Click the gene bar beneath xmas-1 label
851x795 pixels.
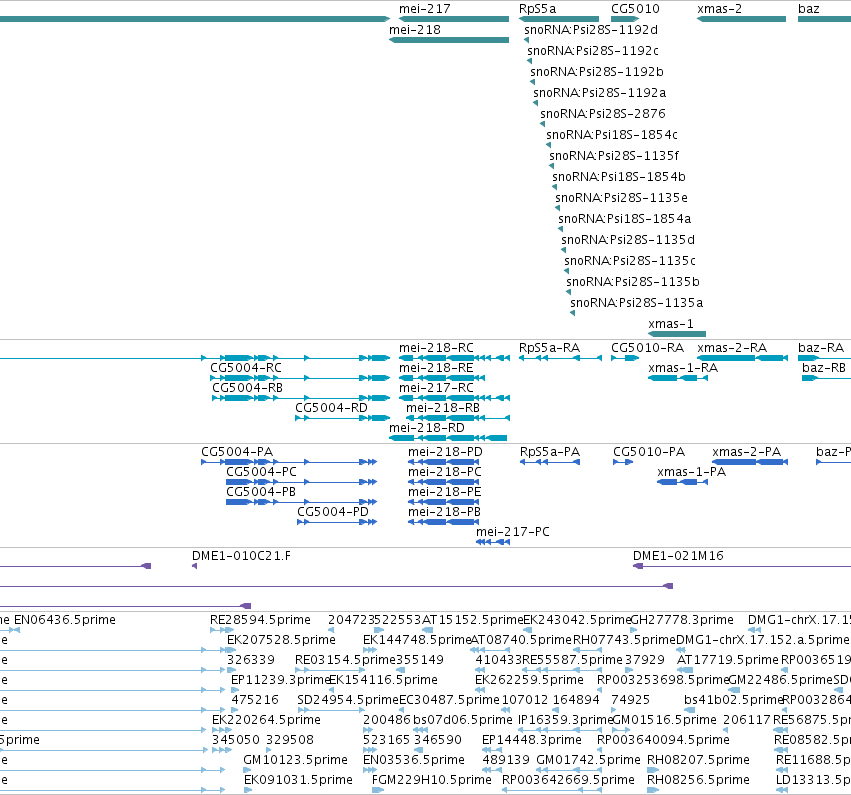(677, 334)
